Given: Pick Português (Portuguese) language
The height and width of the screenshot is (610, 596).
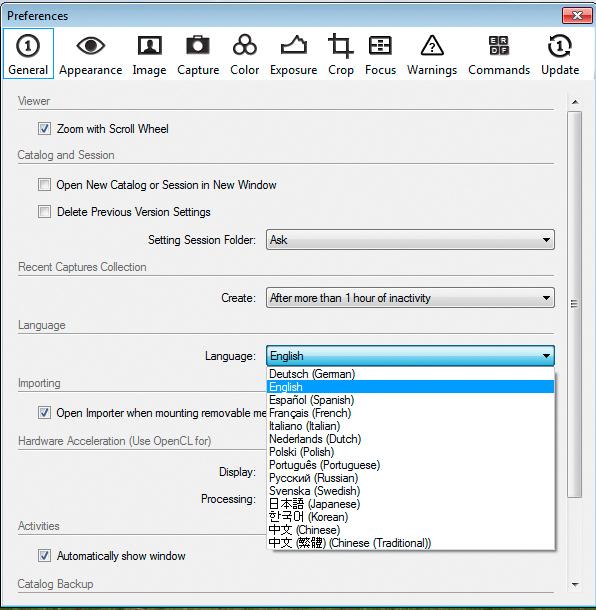Looking at the screenshot, I should pyautogui.click(x=410, y=465).
